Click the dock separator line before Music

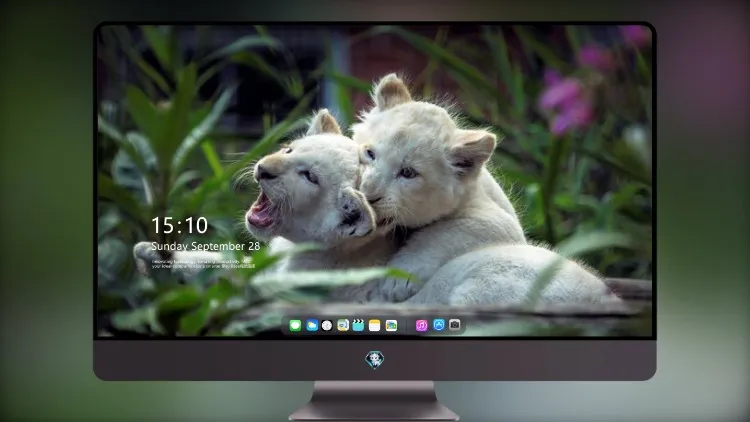[x=407, y=326]
